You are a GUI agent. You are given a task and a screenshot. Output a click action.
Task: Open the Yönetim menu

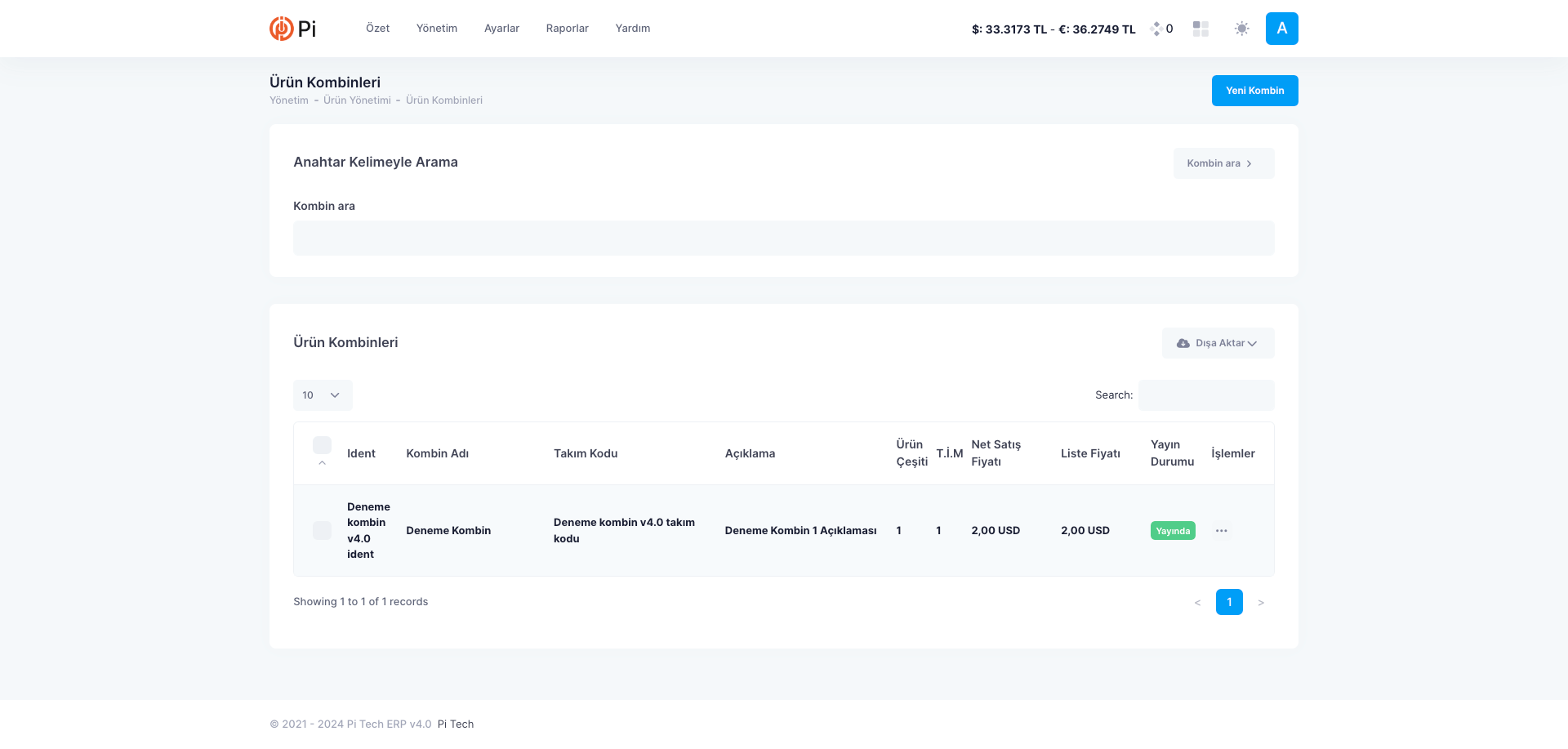tap(436, 29)
